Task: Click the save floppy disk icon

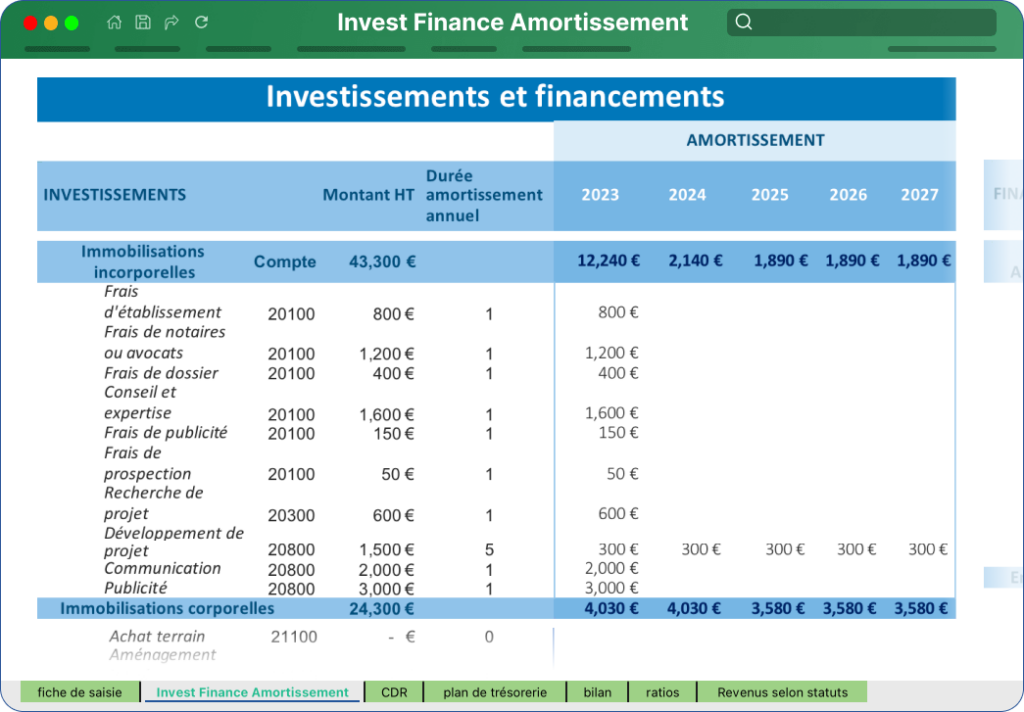Action: pos(143,22)
